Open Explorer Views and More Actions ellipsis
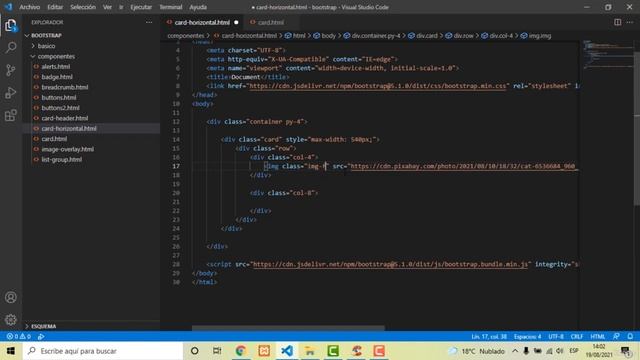The image size is (640, 360). (x=149, y=22)
